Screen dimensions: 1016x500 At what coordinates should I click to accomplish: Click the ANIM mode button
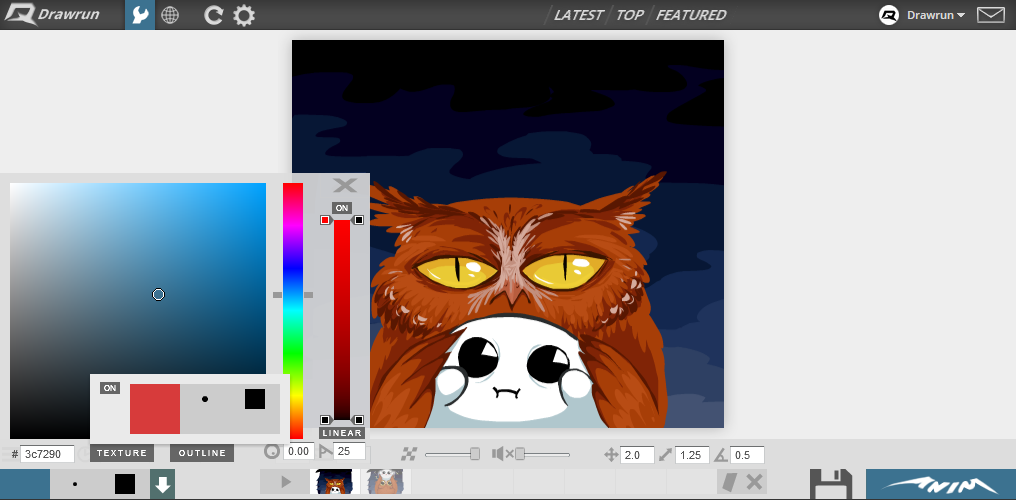click(941, 484)
